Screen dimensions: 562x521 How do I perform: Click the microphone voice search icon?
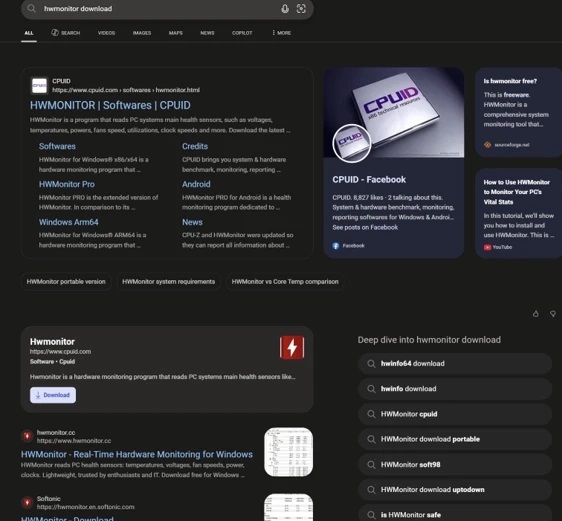(x=285, y=9)
